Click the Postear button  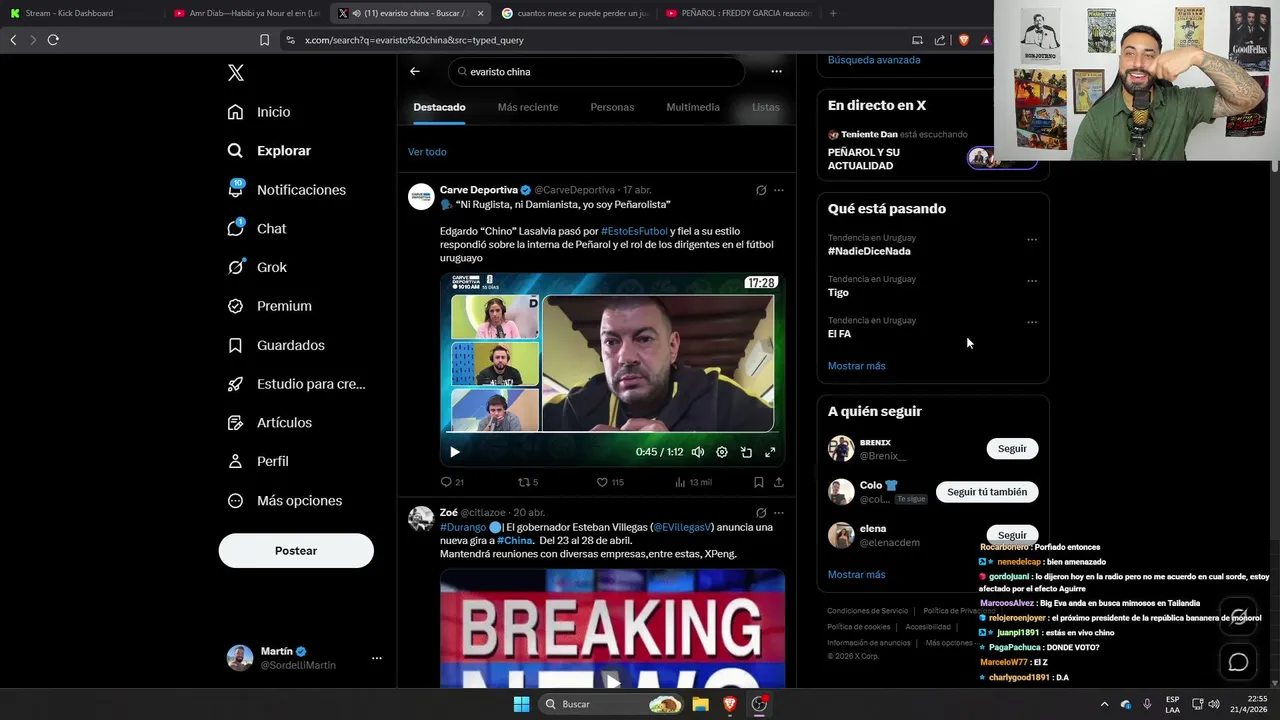[x=296, y=551]
